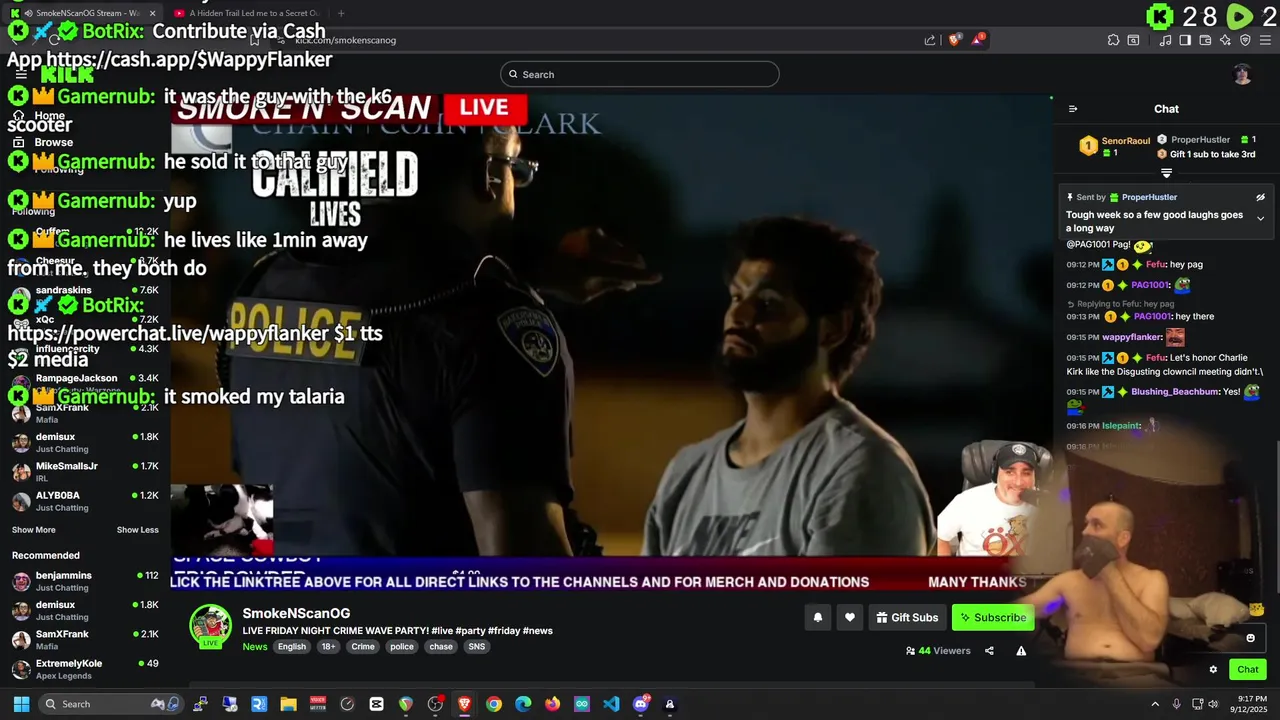Open the Brave Wallet icon
This screenshot has width=1280, height=720.
pyautogui.click(x=1205, y=40)
